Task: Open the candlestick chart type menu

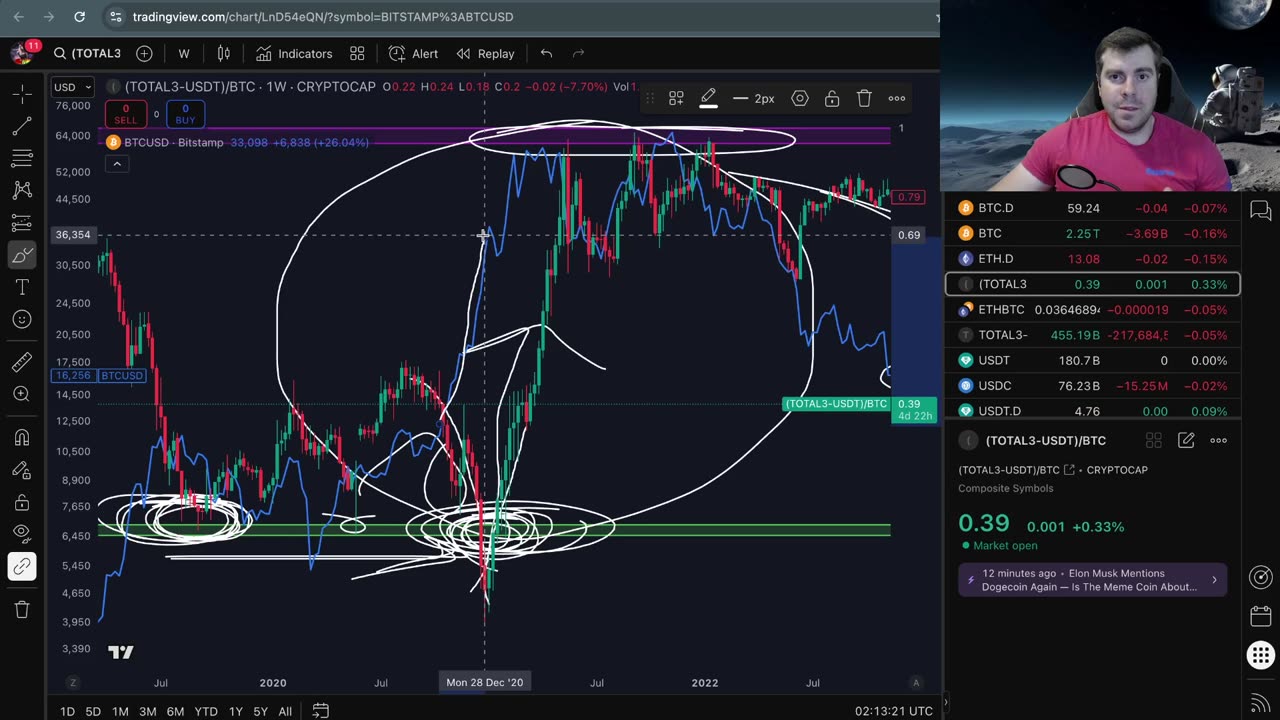Action: point(224,53)
